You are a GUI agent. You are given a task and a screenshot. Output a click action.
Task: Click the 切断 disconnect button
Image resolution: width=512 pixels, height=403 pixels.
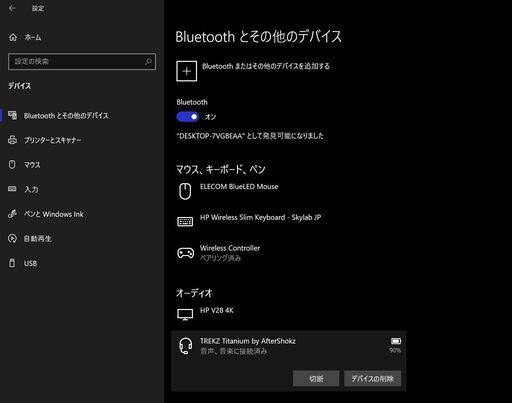[316, 379]
